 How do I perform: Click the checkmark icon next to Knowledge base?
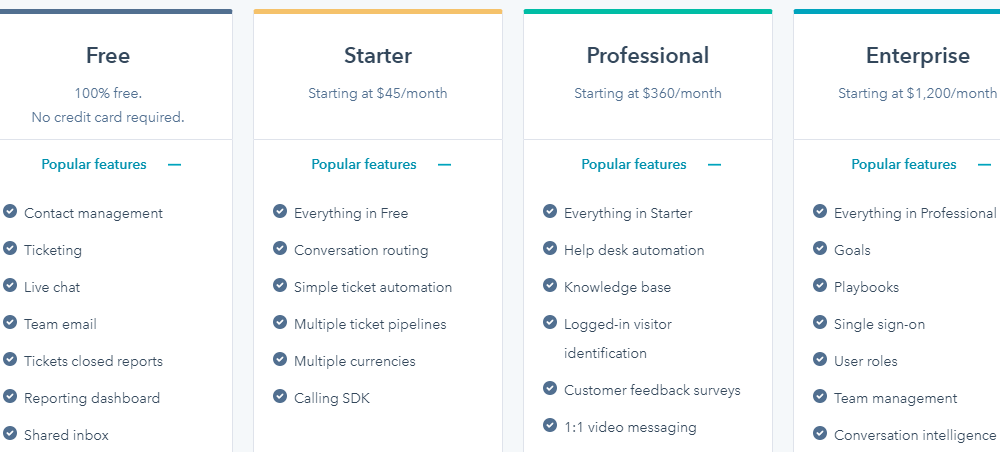tap(550, 286)
